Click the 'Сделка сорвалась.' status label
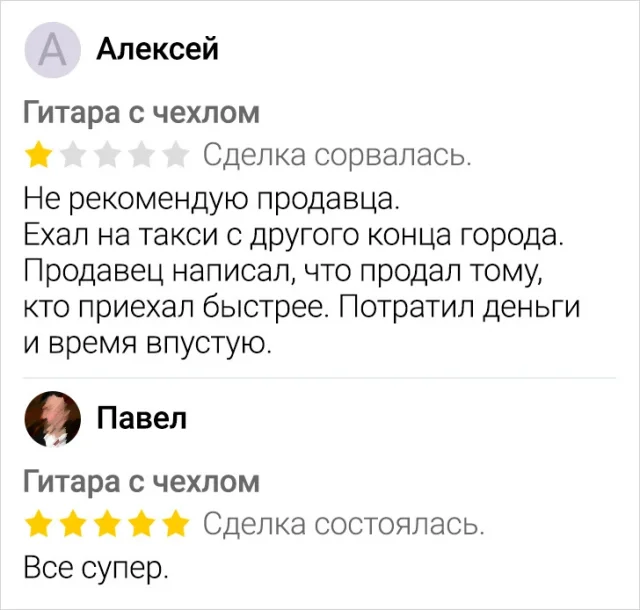The width and height of the screenshot is (640, 610). tap(336, 155)
